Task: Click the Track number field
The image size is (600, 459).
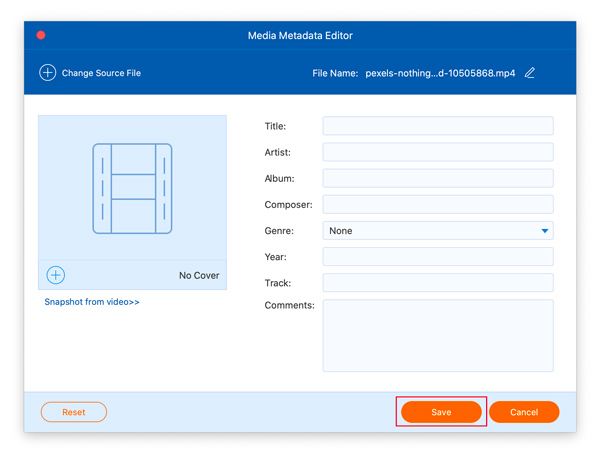Action: (x=437, y=283)
